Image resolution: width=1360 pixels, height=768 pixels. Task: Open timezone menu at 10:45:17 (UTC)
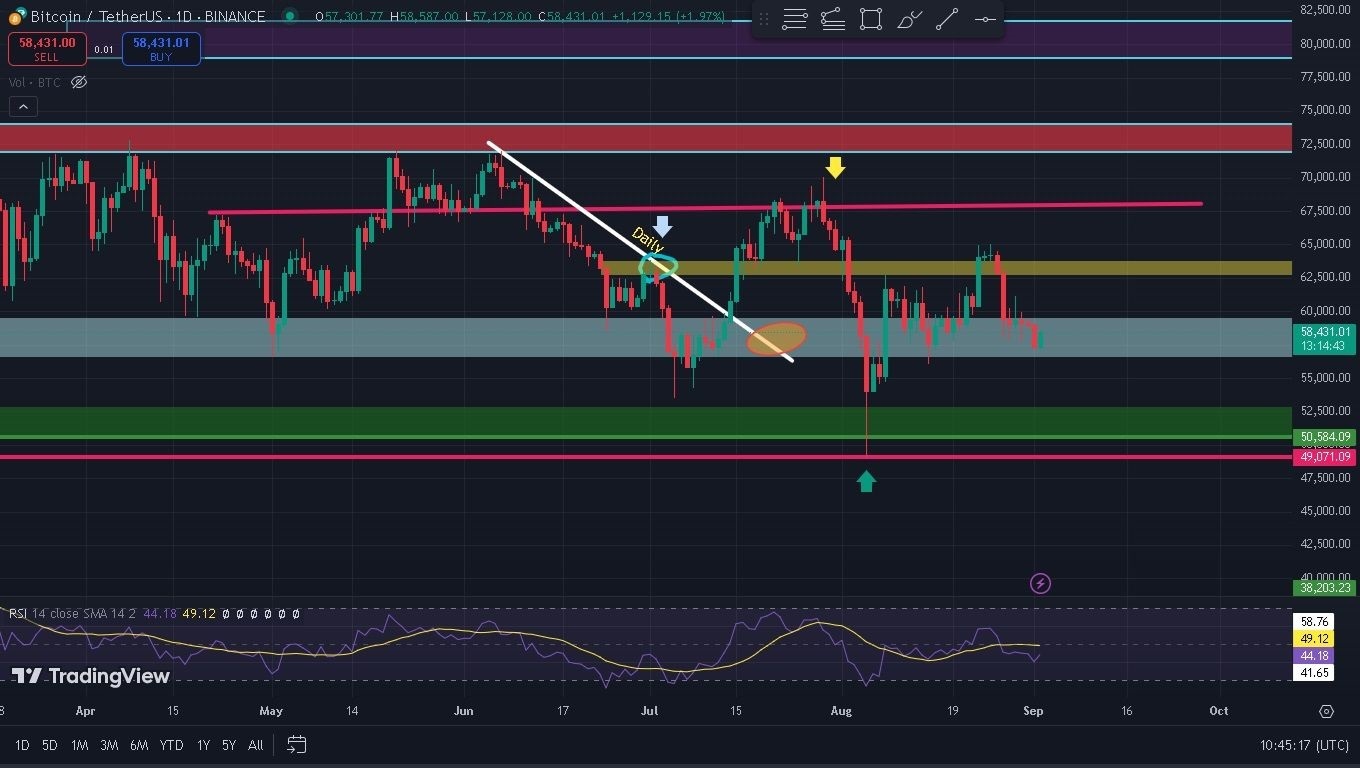[1305, 745]
